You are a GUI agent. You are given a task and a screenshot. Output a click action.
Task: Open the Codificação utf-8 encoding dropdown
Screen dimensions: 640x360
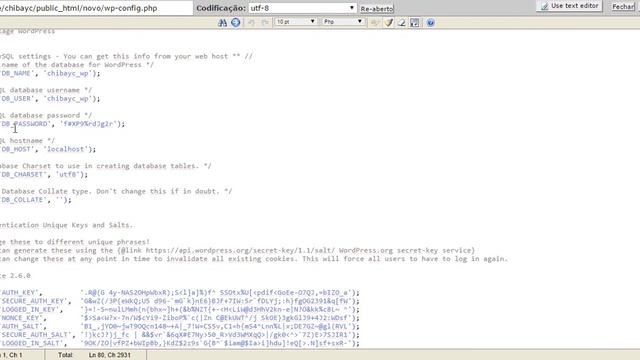pos(302,8)
